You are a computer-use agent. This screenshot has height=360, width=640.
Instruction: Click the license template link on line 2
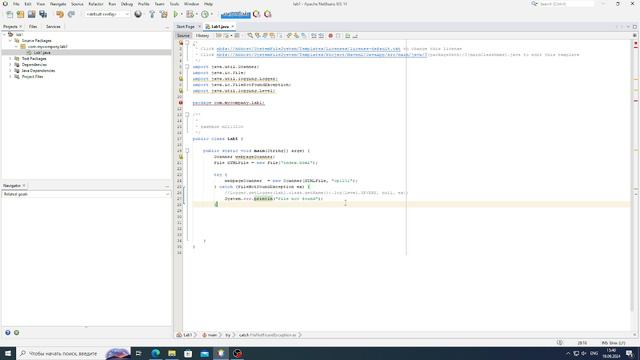pos(308,49)
